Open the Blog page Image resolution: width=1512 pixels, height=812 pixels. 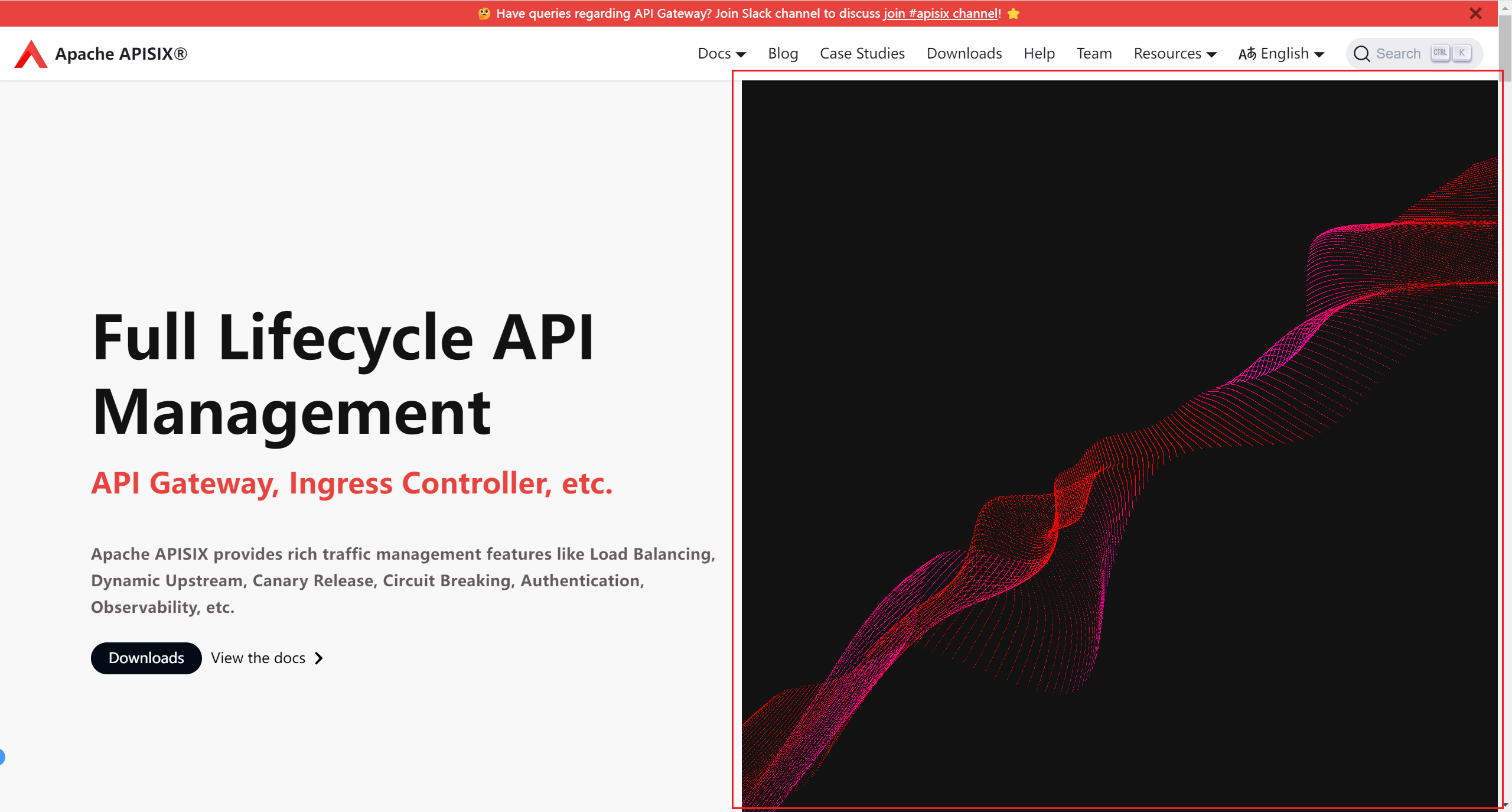tap(783, 54)
